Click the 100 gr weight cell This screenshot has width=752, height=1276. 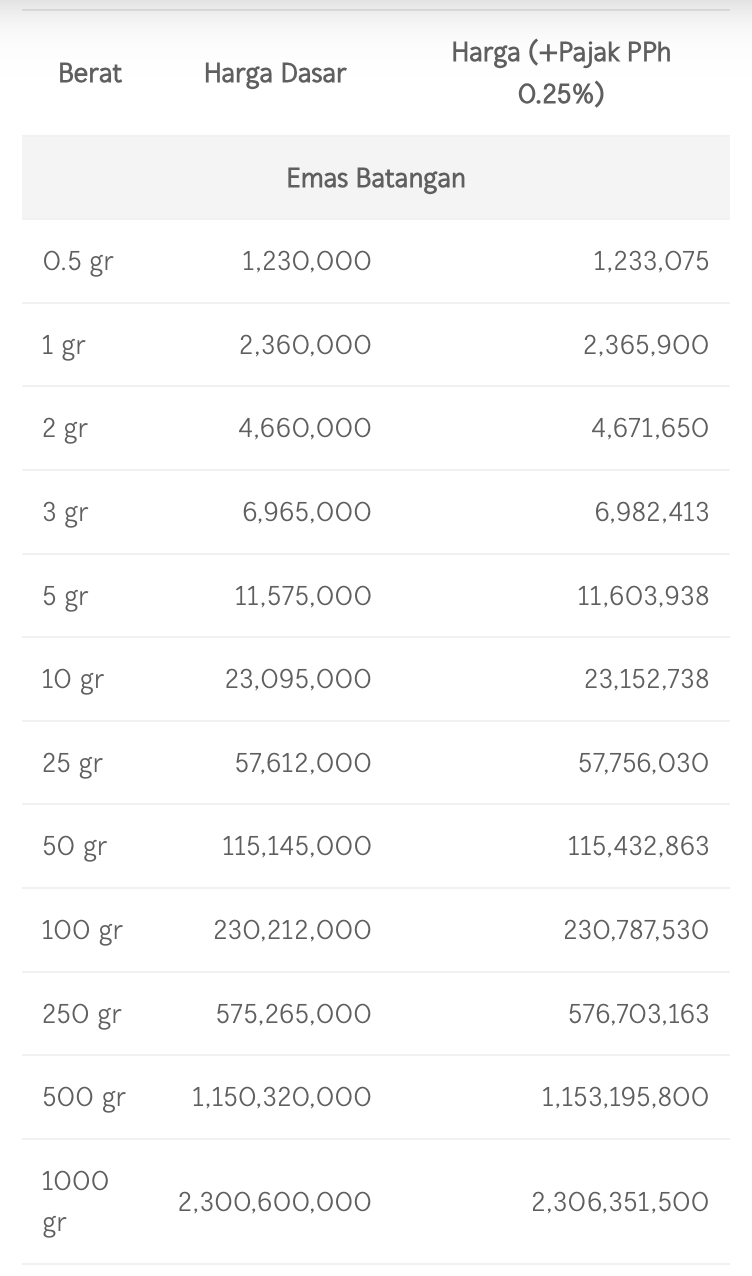[x=82, y=931]
